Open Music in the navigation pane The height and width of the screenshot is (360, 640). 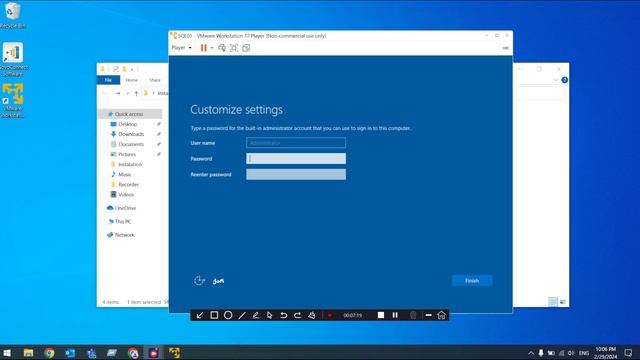(x=124, y=174)
